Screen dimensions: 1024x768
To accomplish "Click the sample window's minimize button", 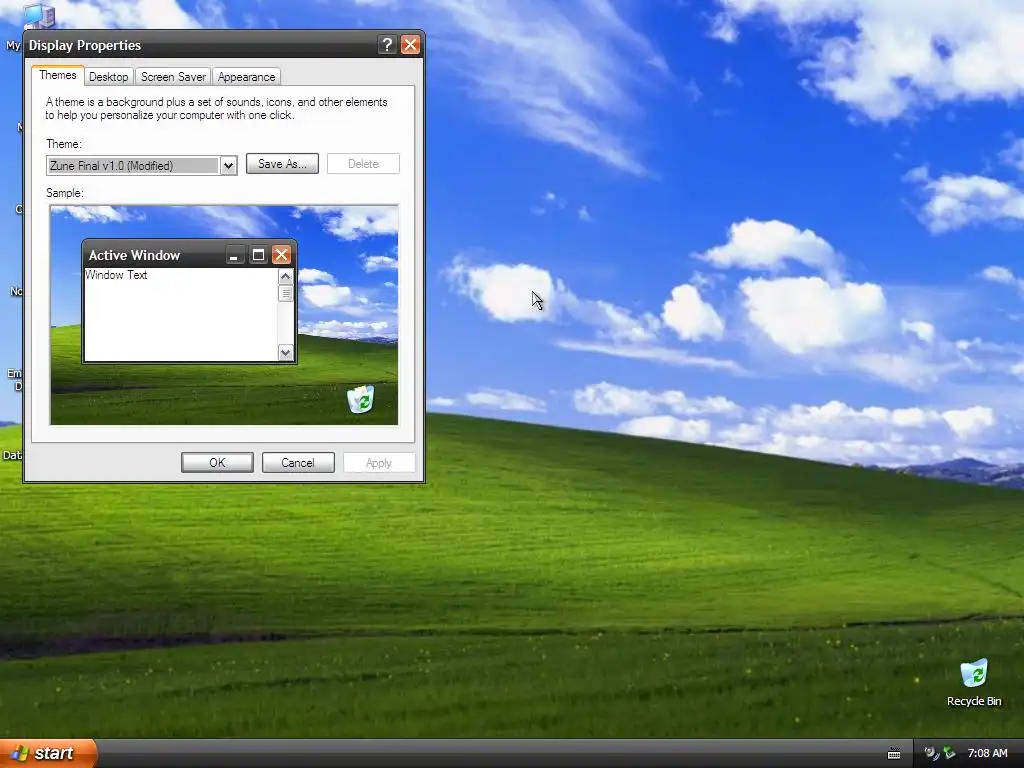I will tap(234, 255).
